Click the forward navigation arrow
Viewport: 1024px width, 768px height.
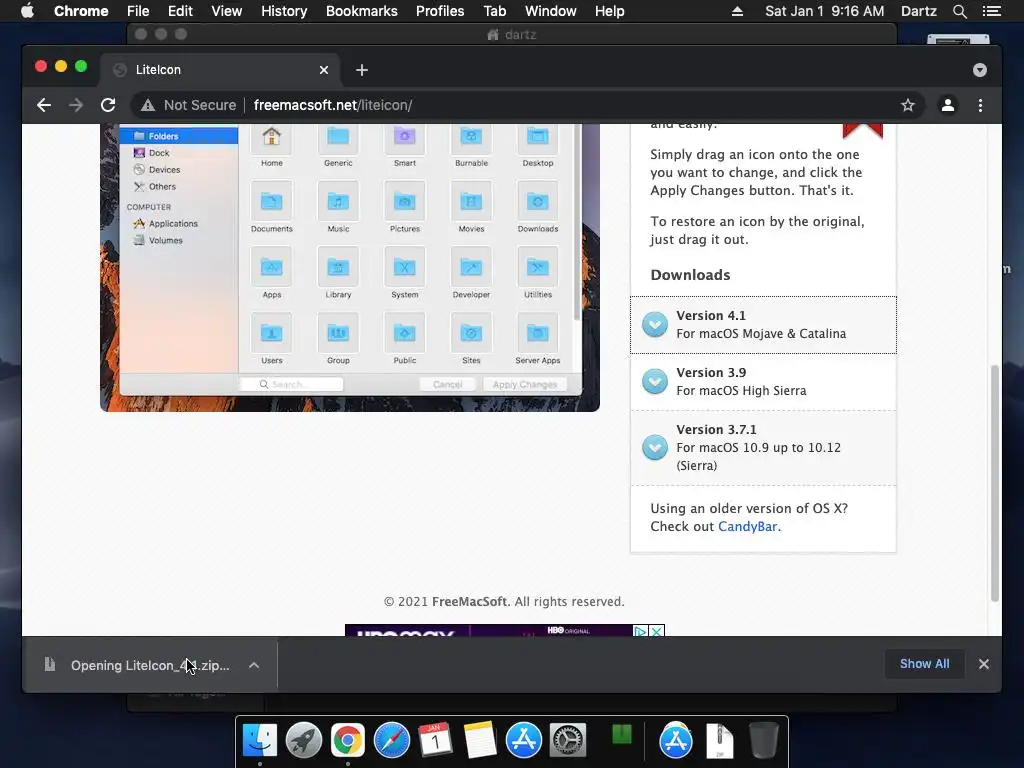[x=76, y=105]
